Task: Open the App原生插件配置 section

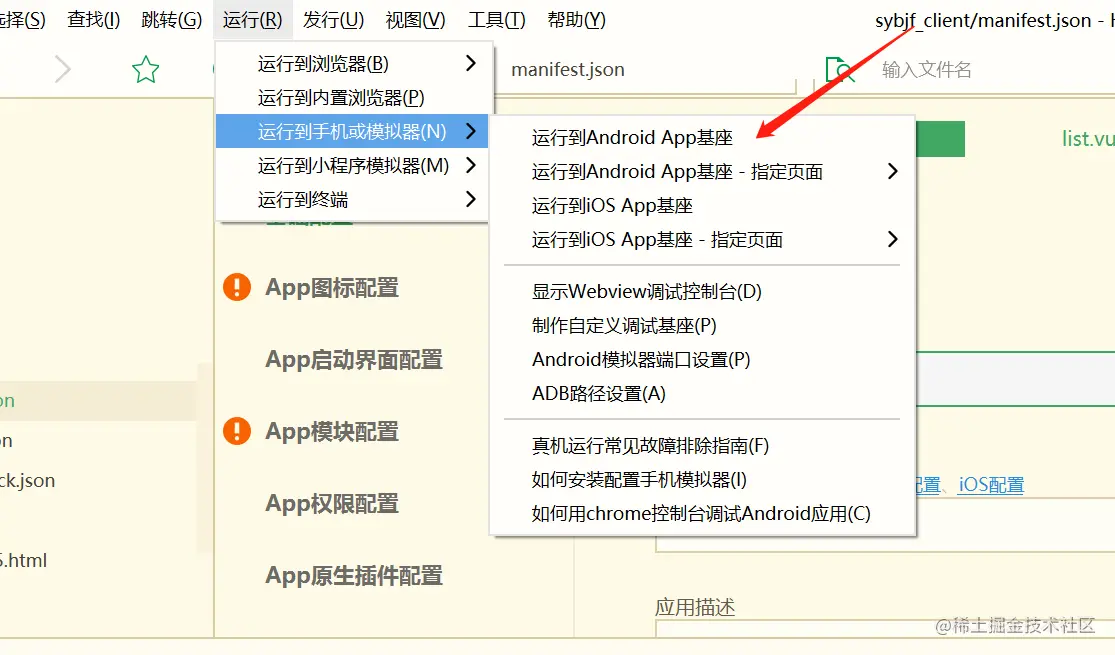Action: pyautogui.click(x=354, y=575)
